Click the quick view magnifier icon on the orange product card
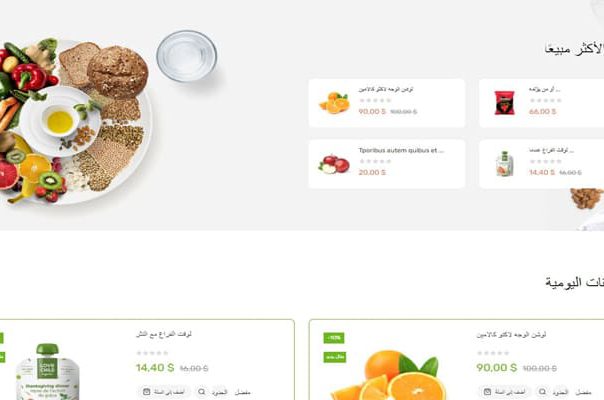604x400 pixels. [x=542, y=392]
